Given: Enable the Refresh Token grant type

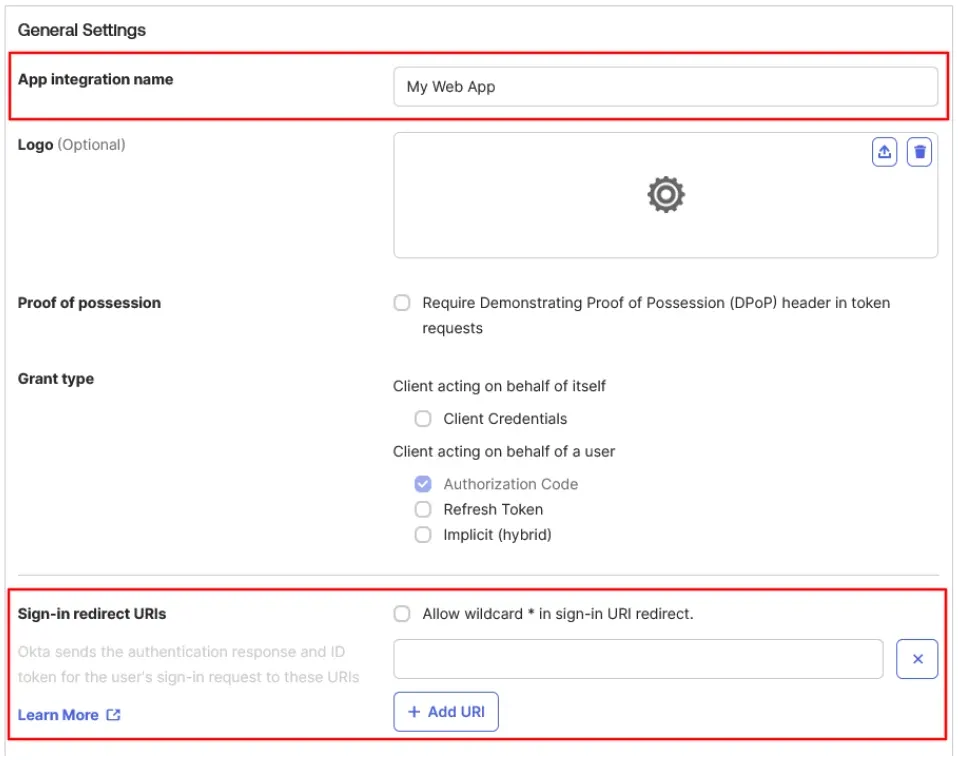Looking at the screenshot, I should tap(423, 509).
